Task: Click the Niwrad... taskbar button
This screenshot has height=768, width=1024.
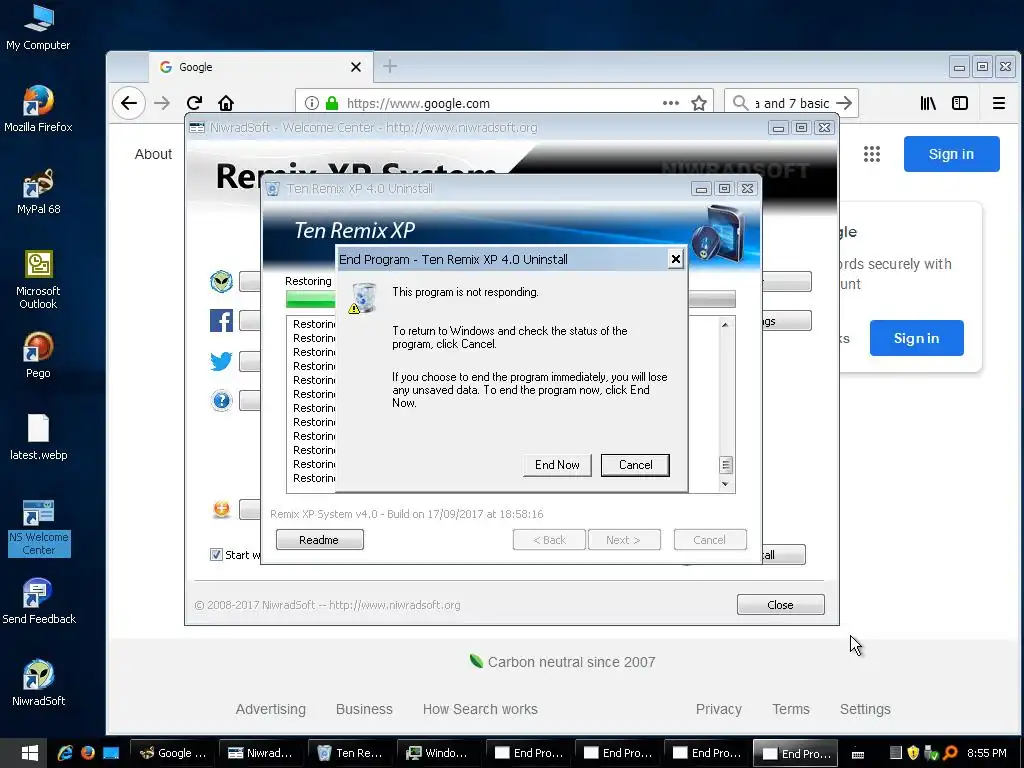Action: [261, 753]
